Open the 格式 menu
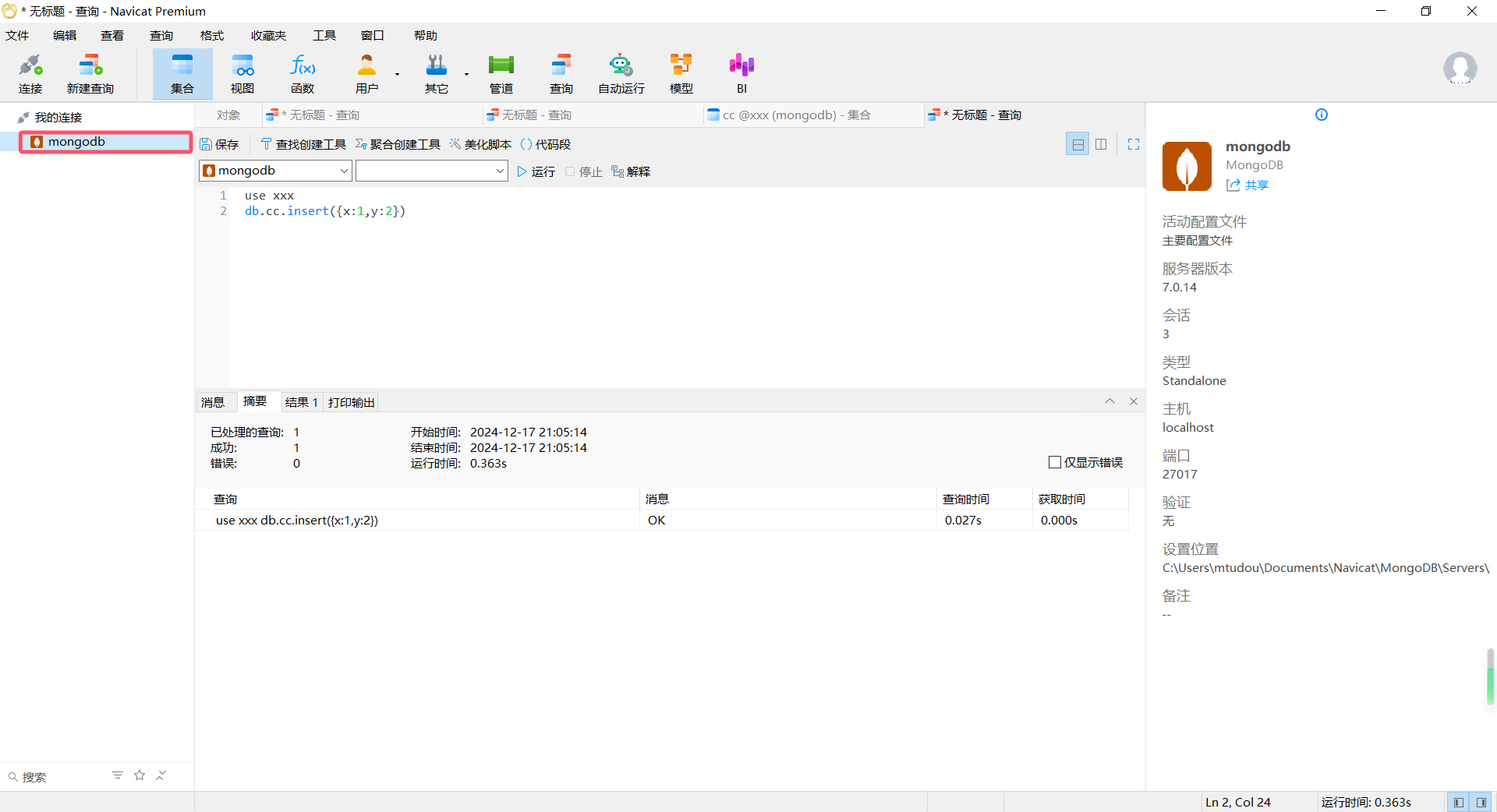Viewport: 1497px width, 812px height. 212,35
